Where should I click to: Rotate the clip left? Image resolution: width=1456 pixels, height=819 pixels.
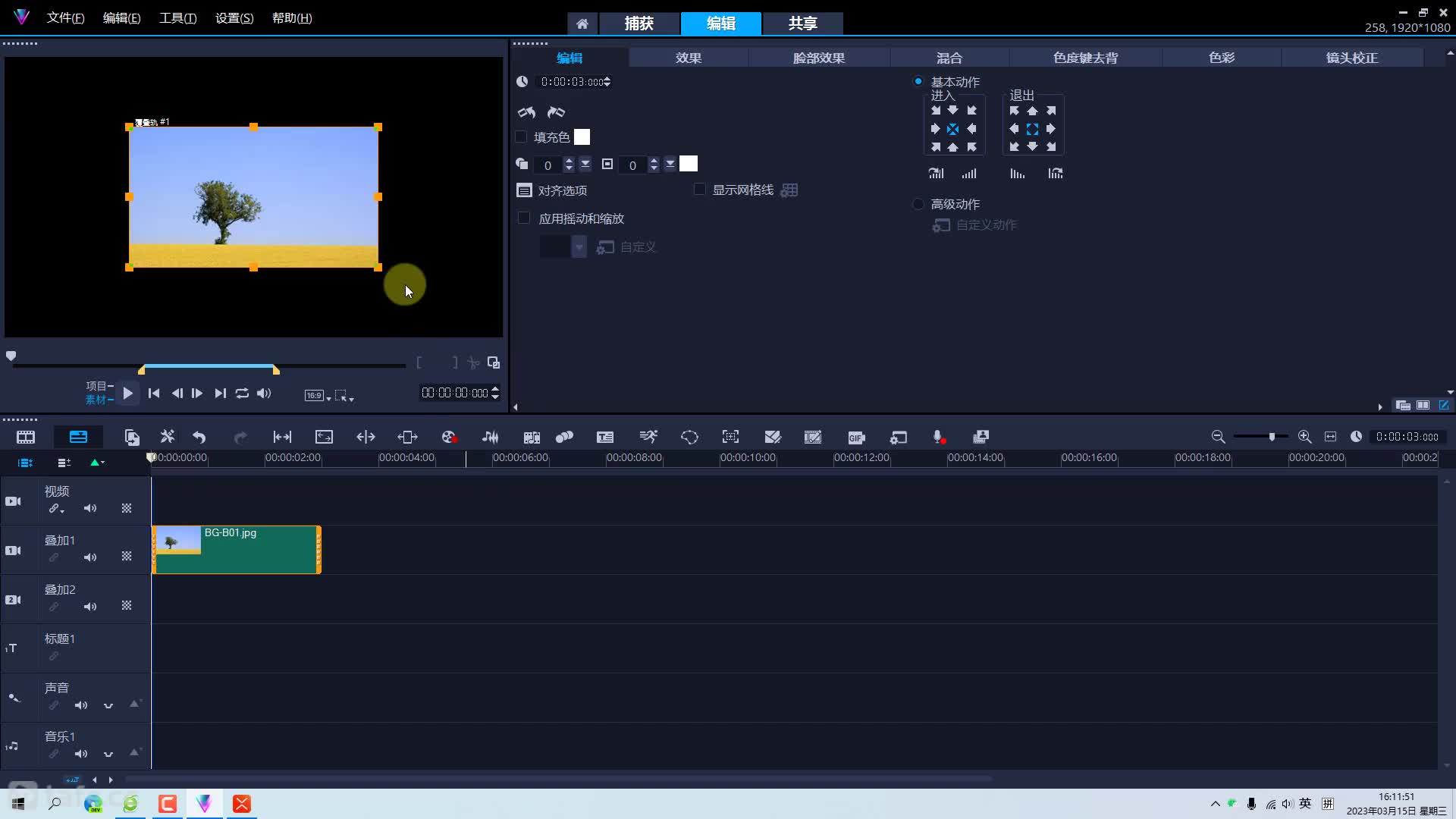pyautogui.click(x=526, y=112)
